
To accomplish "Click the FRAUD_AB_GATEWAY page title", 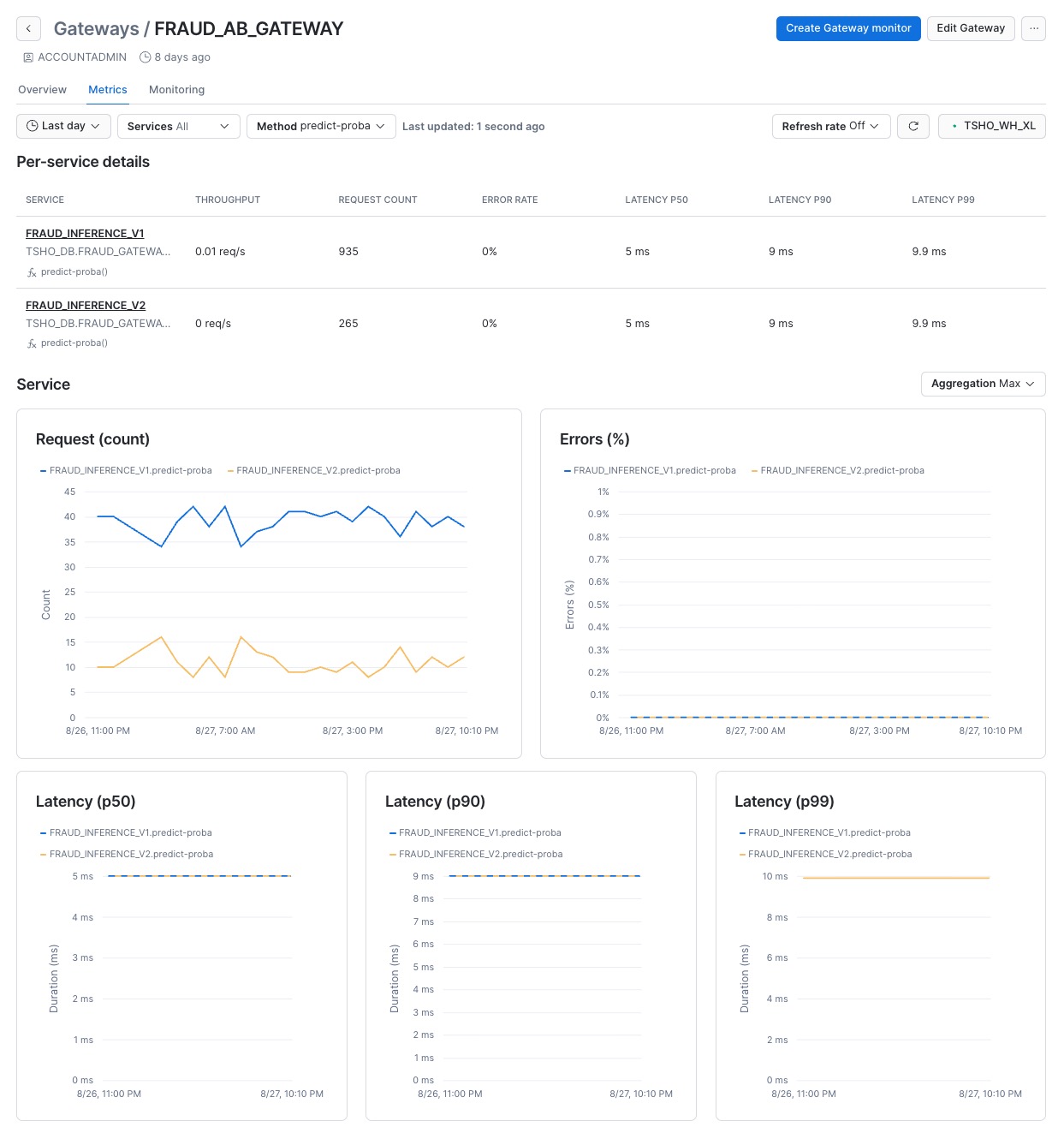I will pos(249,29).
